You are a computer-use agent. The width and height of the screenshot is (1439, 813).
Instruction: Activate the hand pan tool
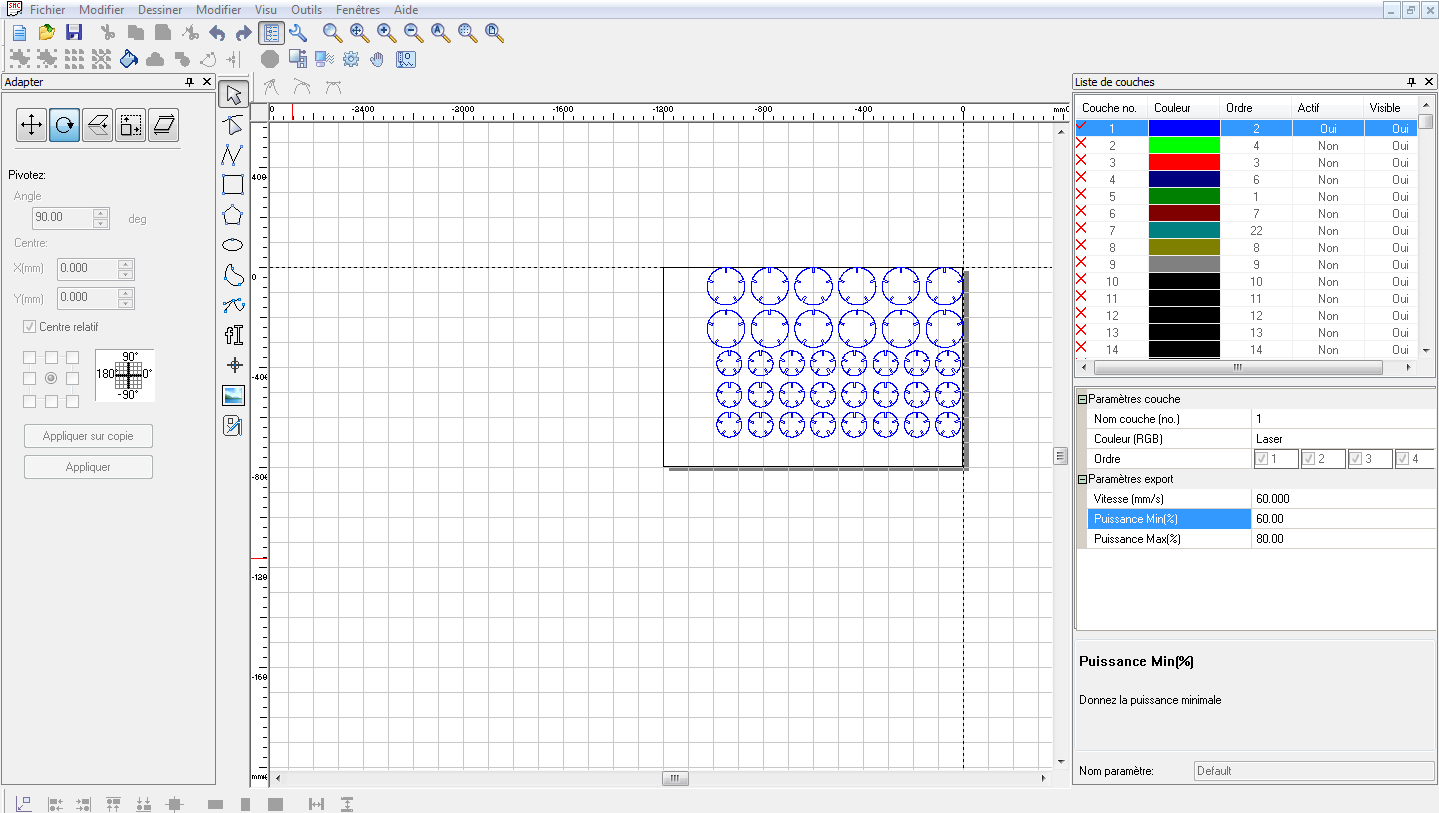point(377,59)
